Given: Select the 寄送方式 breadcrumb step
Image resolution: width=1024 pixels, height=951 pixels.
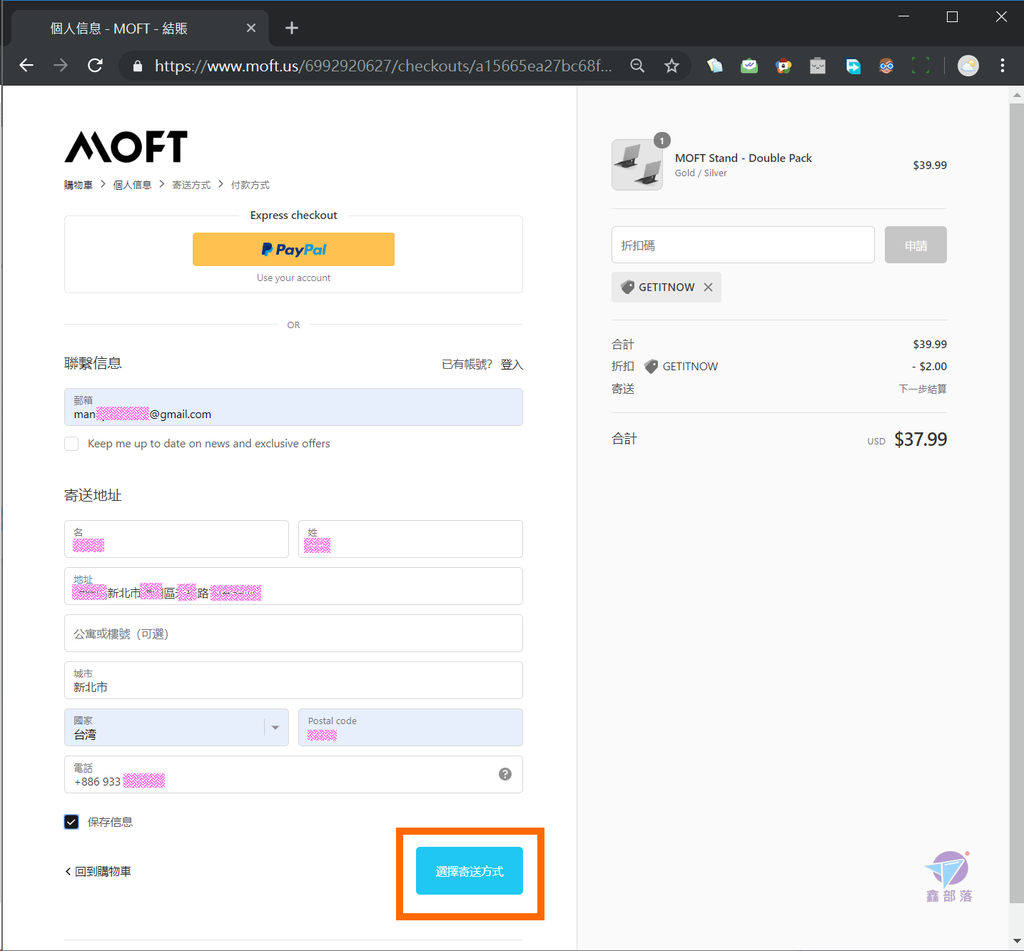Looking at the screenshot, I should point(191,185).
